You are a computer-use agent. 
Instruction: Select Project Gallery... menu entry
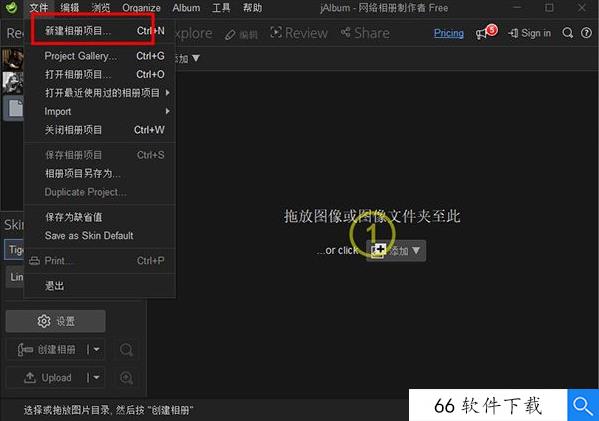coord(100,56)
